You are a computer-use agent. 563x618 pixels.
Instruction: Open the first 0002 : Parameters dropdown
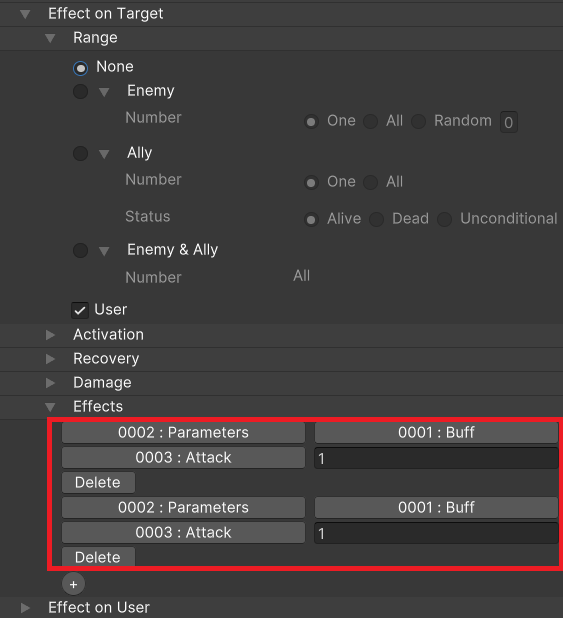[x=183, y=432]
